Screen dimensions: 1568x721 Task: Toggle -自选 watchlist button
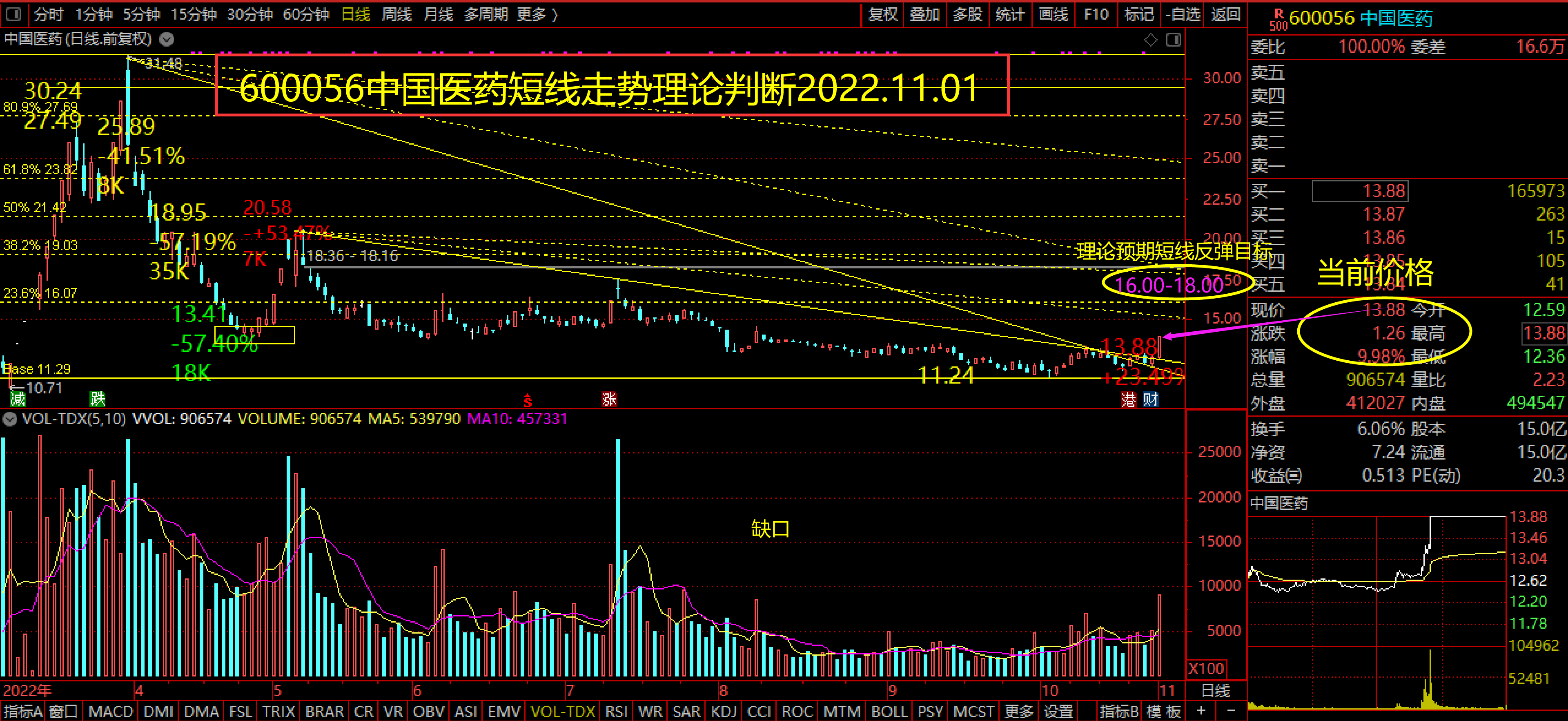1183,14
